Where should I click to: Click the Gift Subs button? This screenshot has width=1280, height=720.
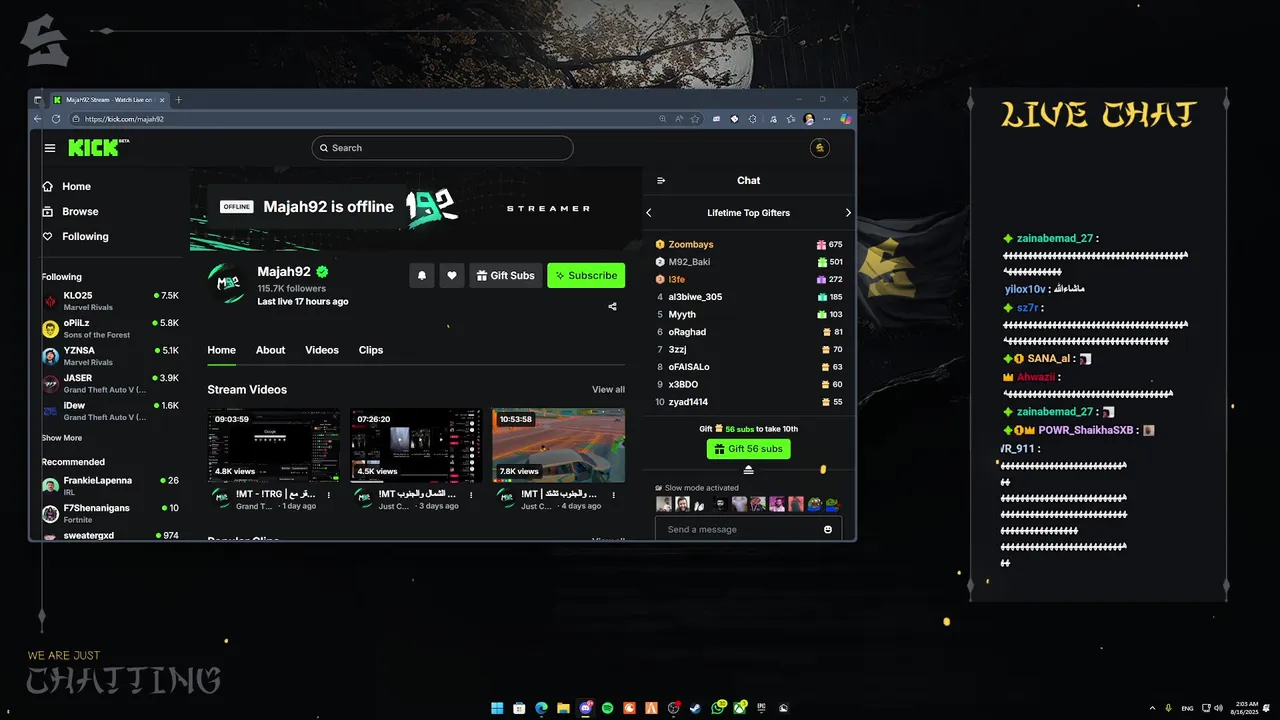[505, 275]
